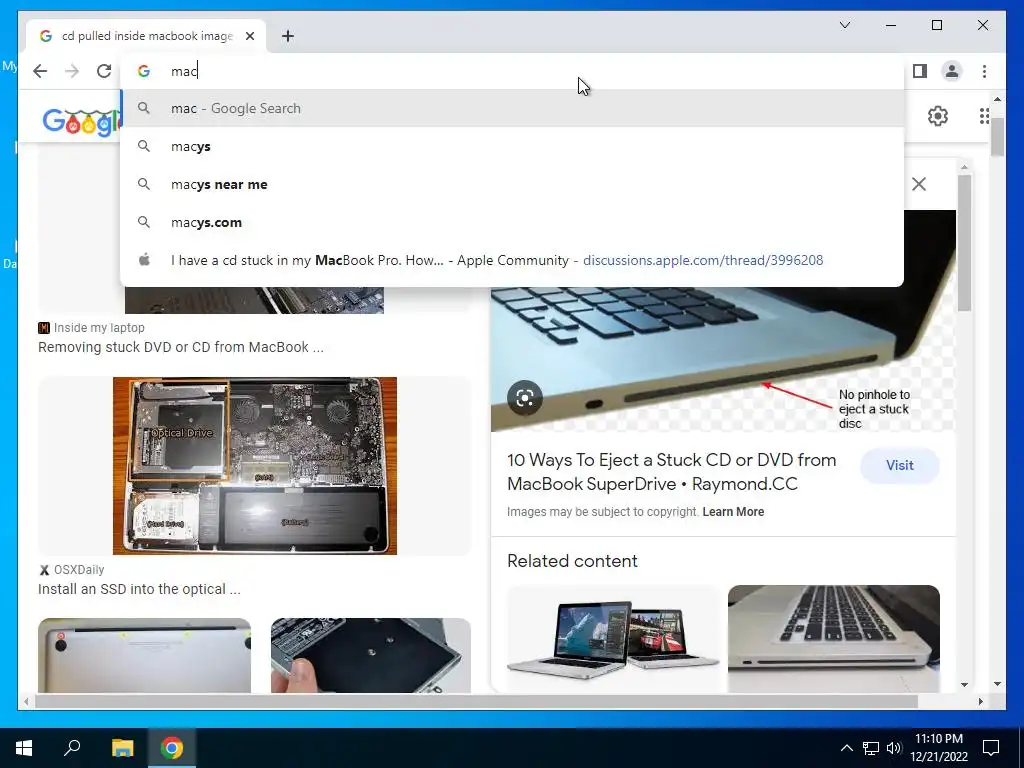Screen dimensions: 1024x768
Task: Open the volume tray icon
Action: pyautogui.click(x=893, y=748)
